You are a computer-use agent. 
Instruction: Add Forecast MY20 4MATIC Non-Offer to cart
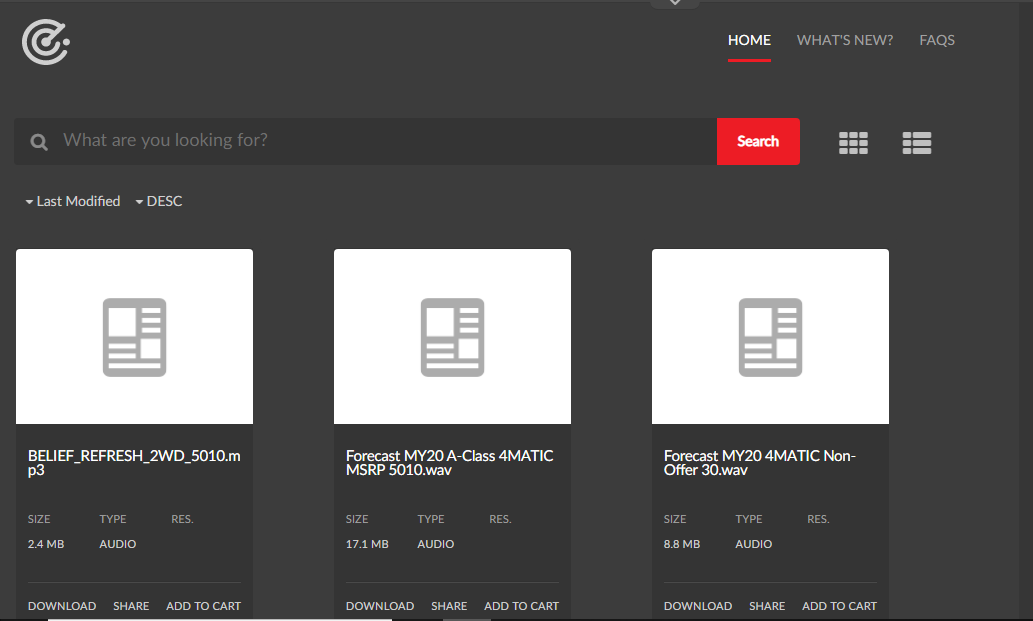pos(839,606)
